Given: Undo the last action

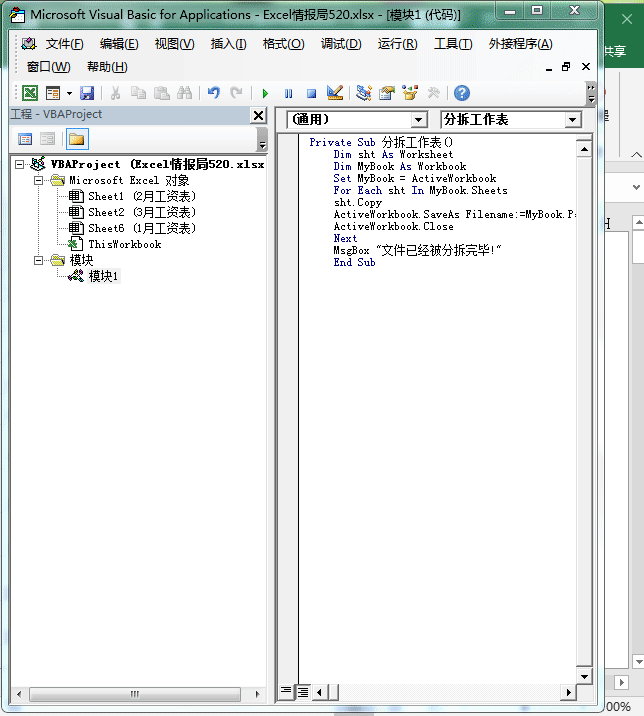Looking at the screenshot, I should tap(213, 93).
